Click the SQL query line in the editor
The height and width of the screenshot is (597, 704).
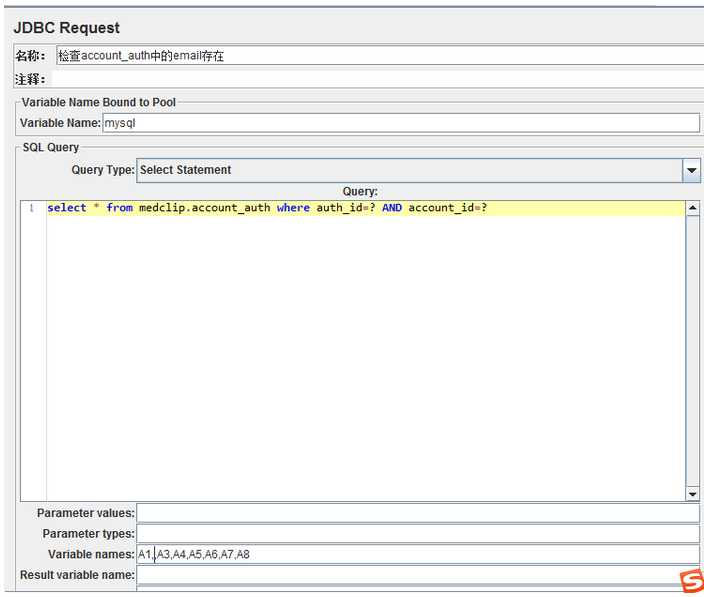coord(366,208)
